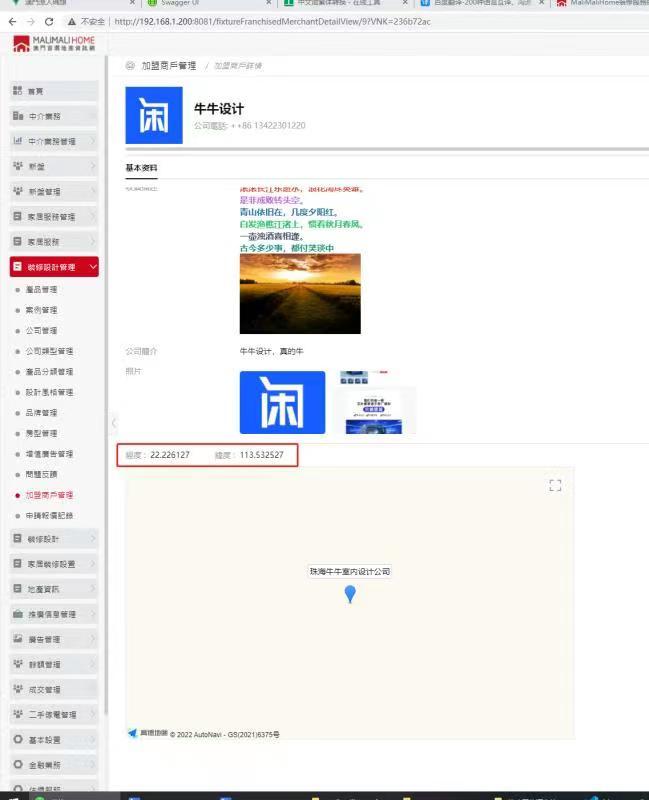Open 產品管理 submenu item

pos(41,289)
